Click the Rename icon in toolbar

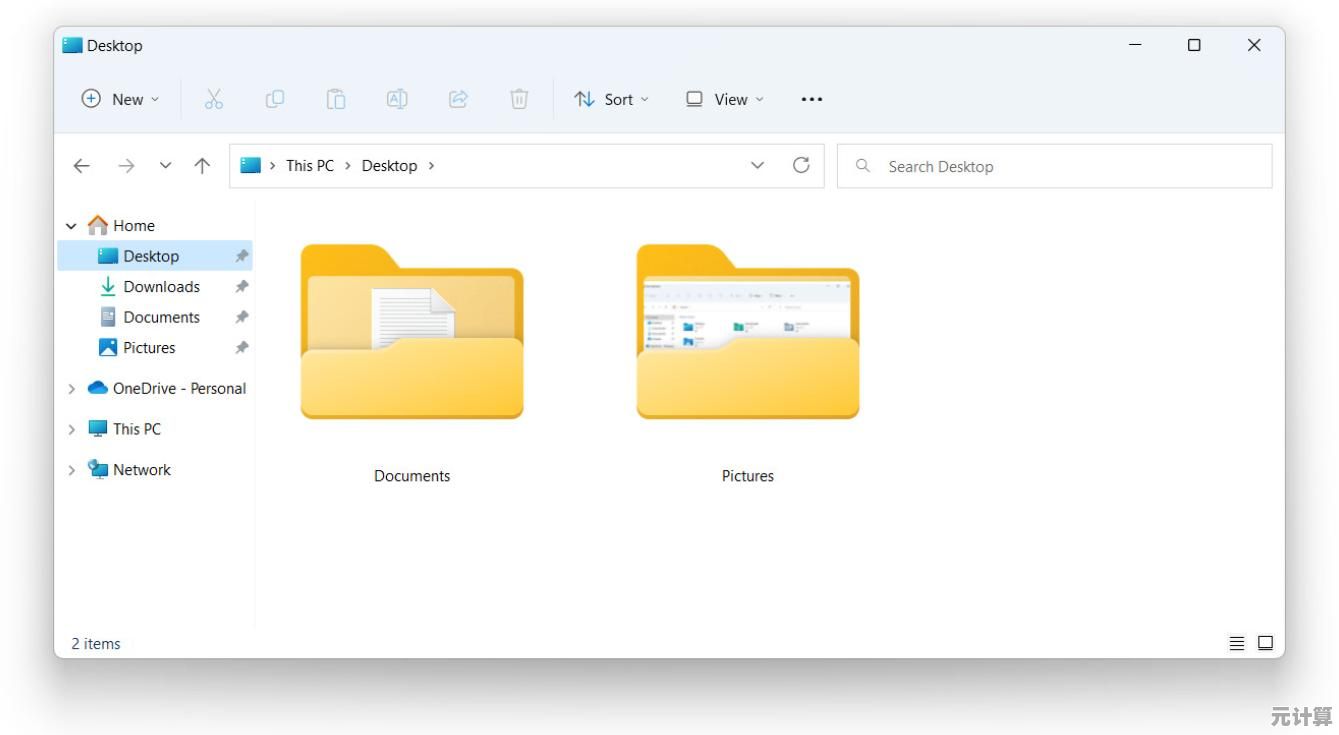click(x=397, y=99)
